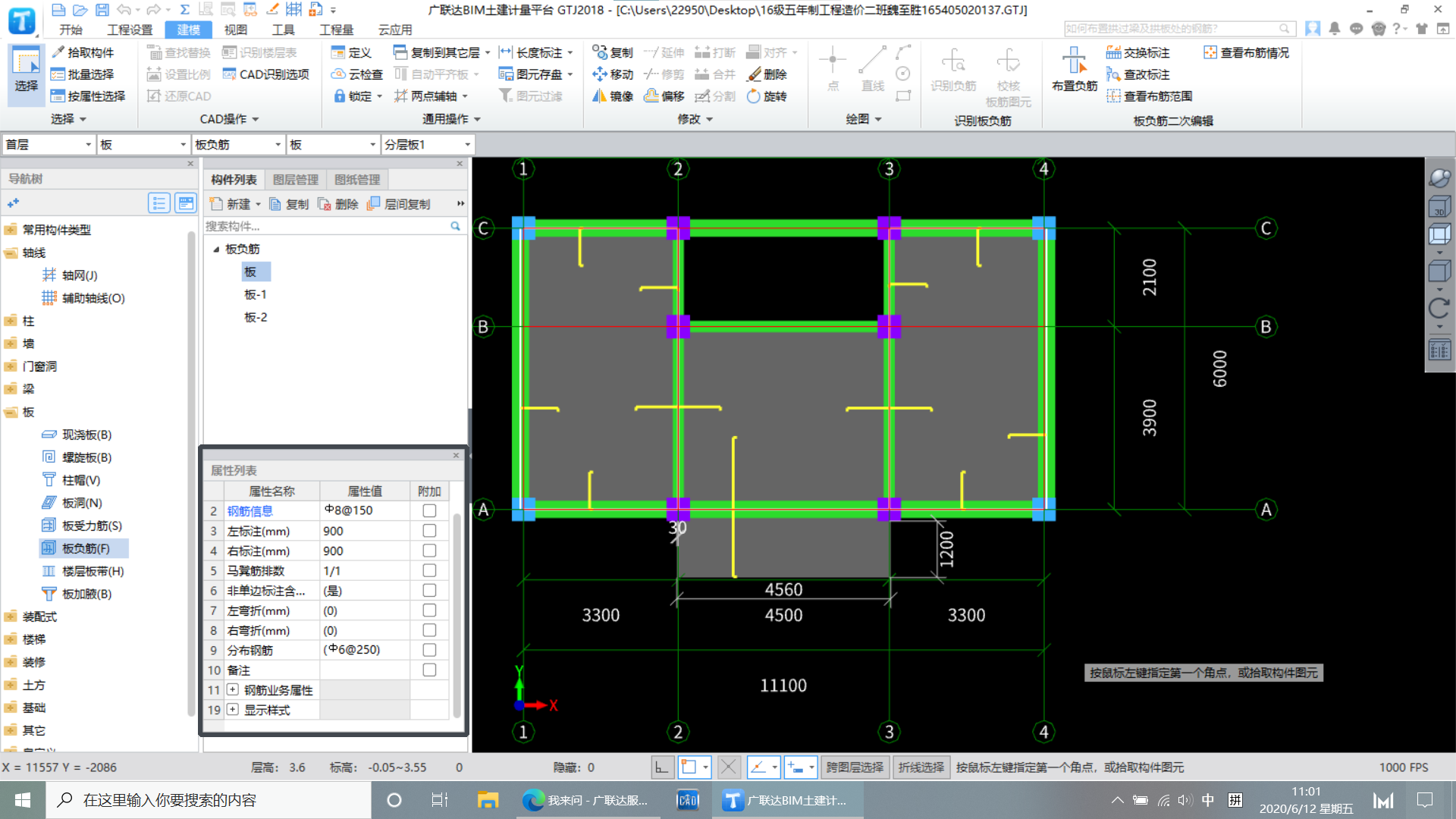Open the 首层 floor dropdown

coord(49,144)
